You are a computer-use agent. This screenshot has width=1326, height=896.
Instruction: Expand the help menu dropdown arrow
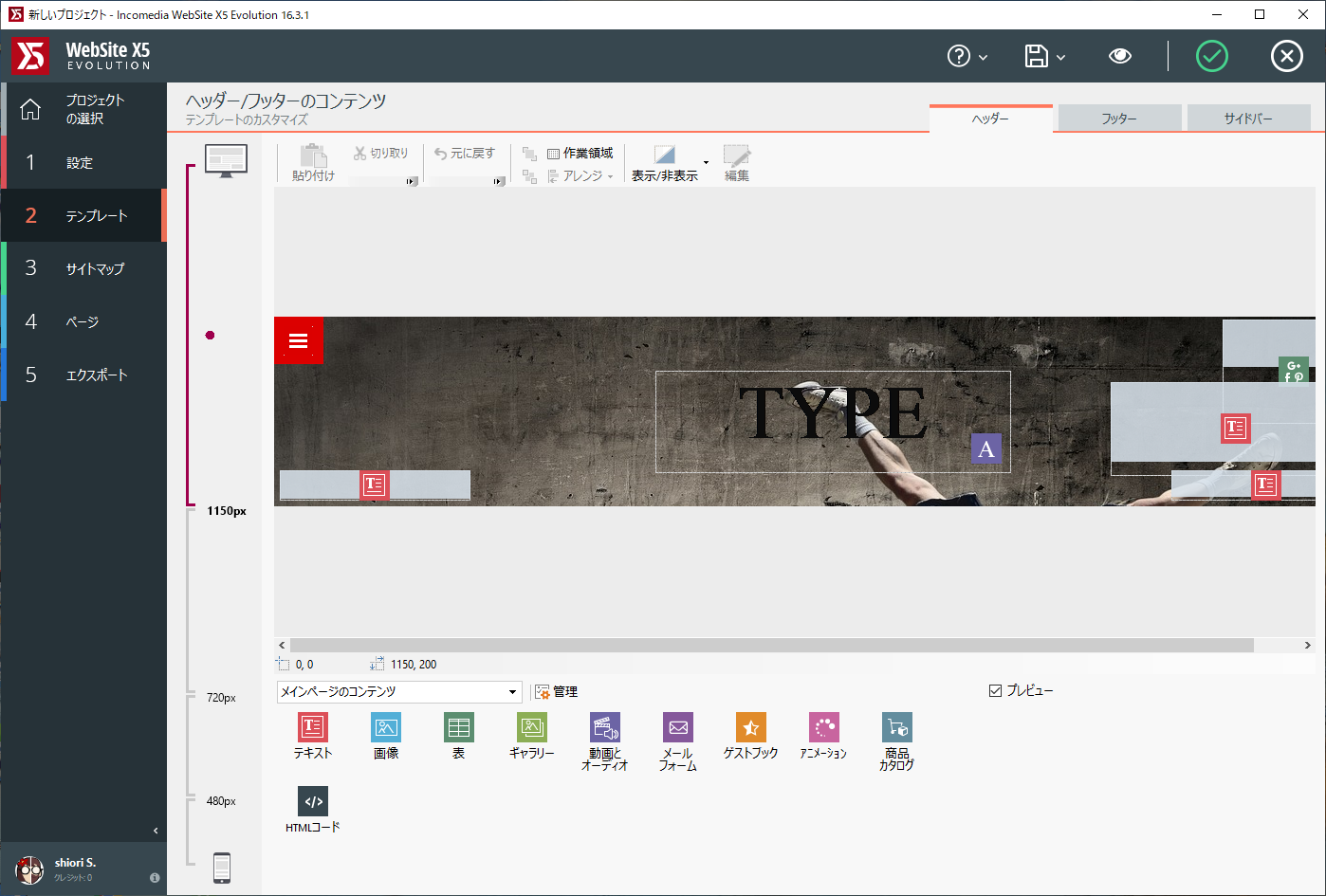tap(983, 58)
